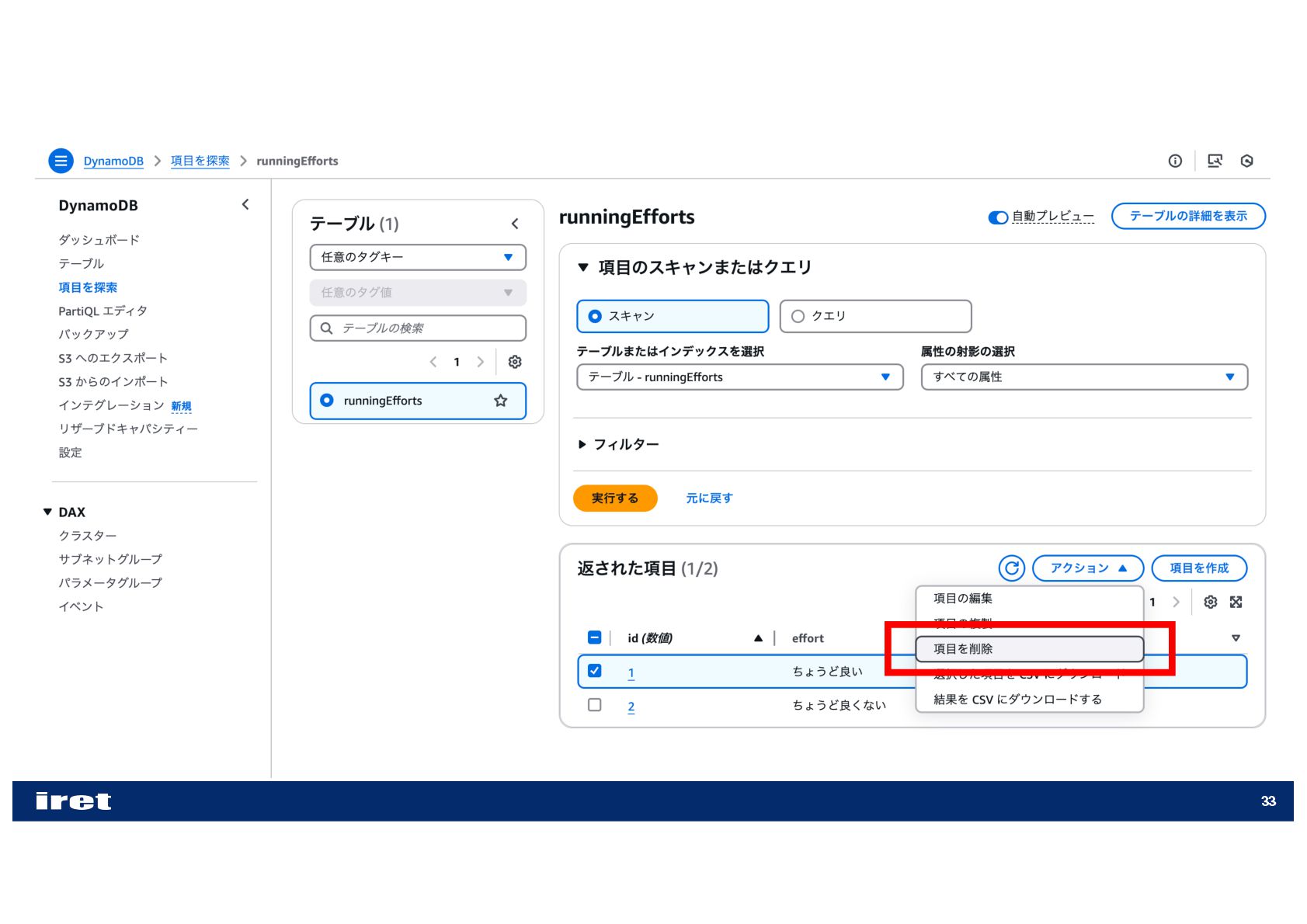Choose Delete item from the Actions menu

point(1029,649)
